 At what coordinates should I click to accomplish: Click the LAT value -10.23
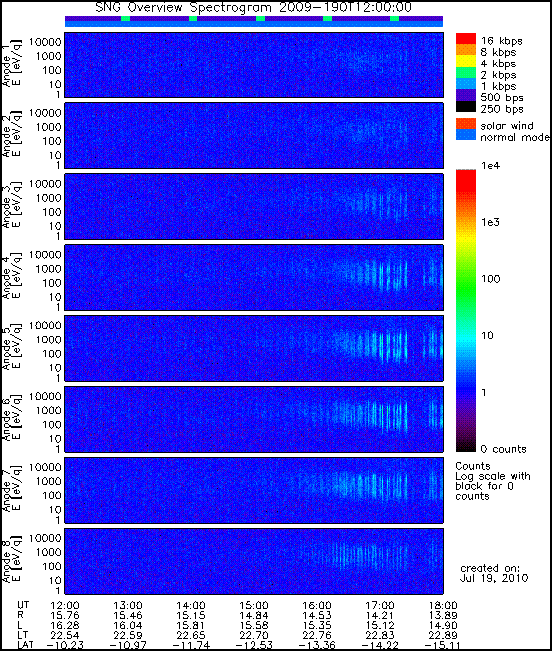65,646
